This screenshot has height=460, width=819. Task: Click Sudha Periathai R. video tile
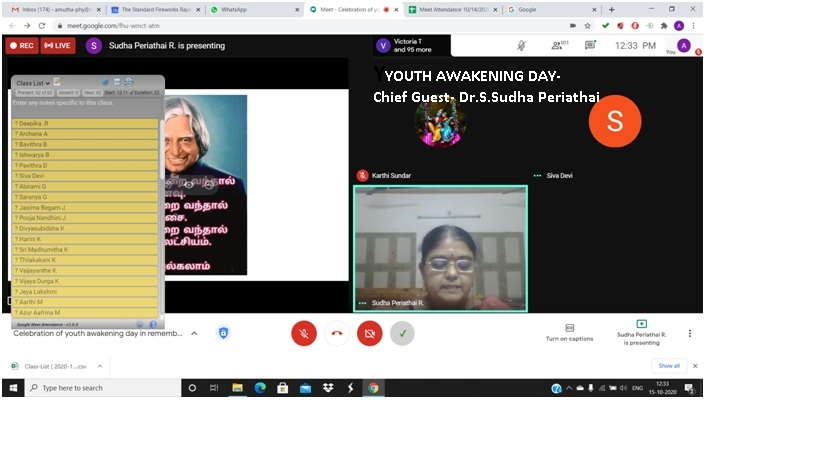[x=440, y=249]
